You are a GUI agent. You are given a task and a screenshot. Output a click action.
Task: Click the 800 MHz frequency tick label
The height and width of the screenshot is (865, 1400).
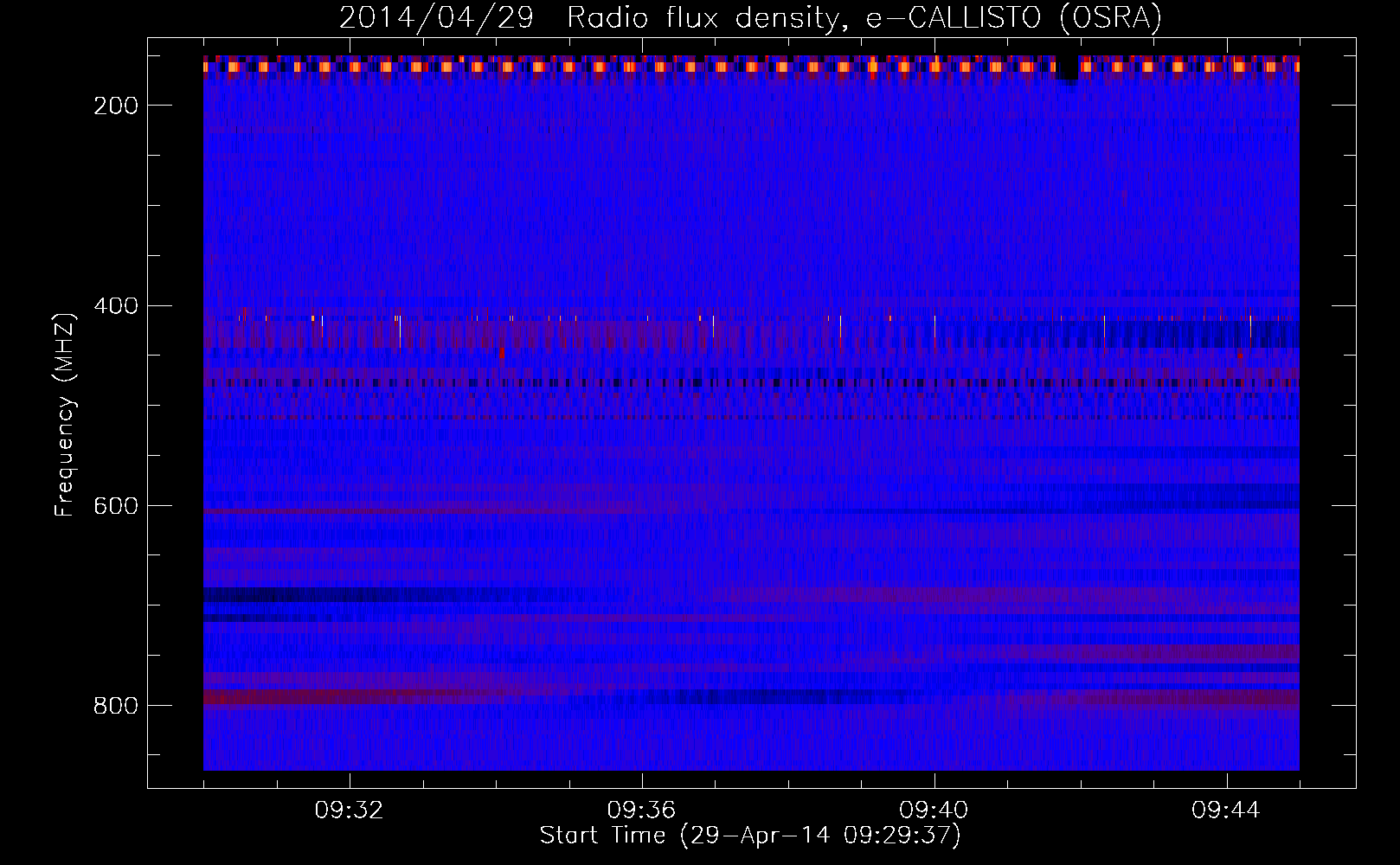(x=116, y=706)
